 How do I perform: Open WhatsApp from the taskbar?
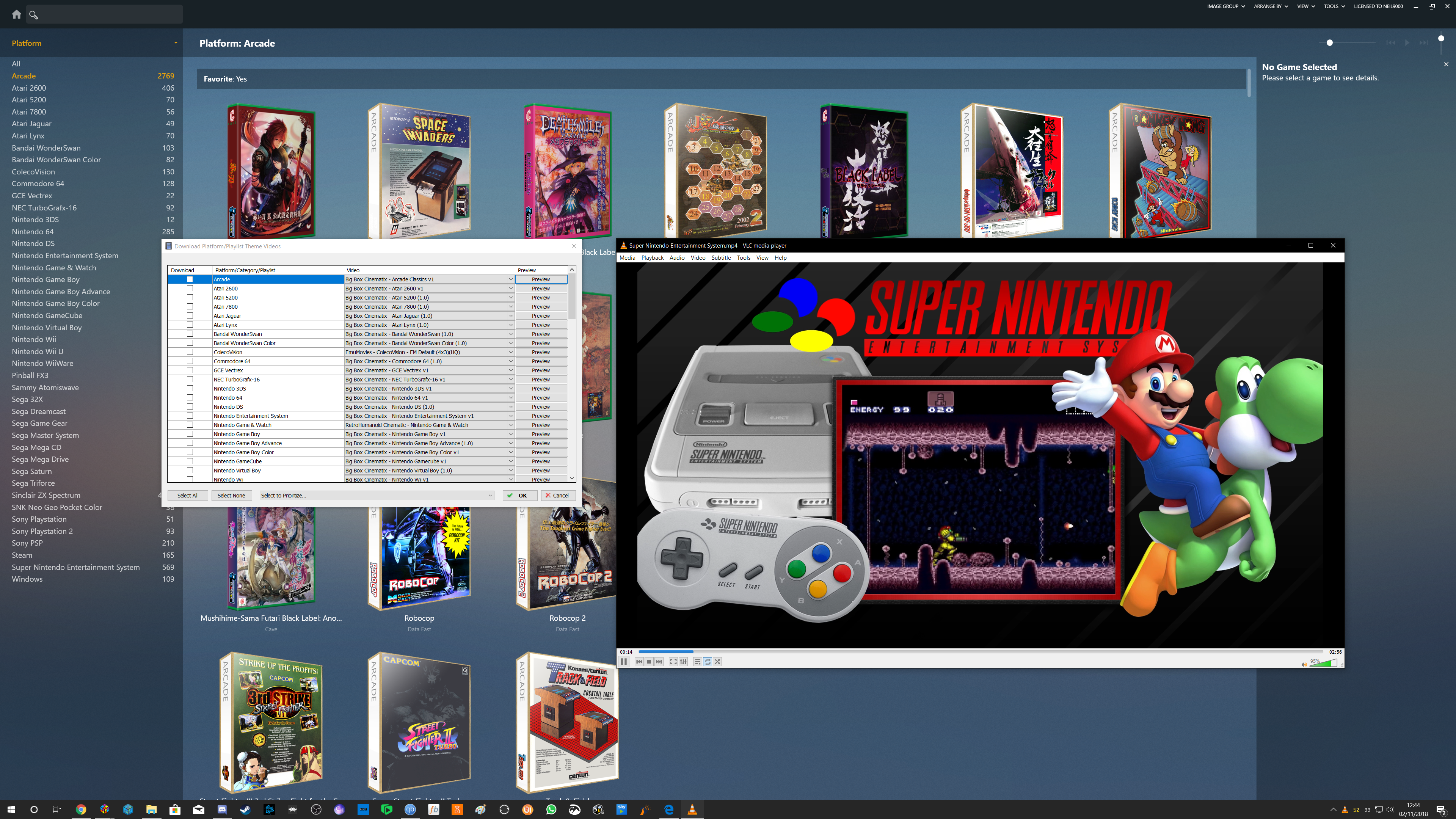coord(551,810)
